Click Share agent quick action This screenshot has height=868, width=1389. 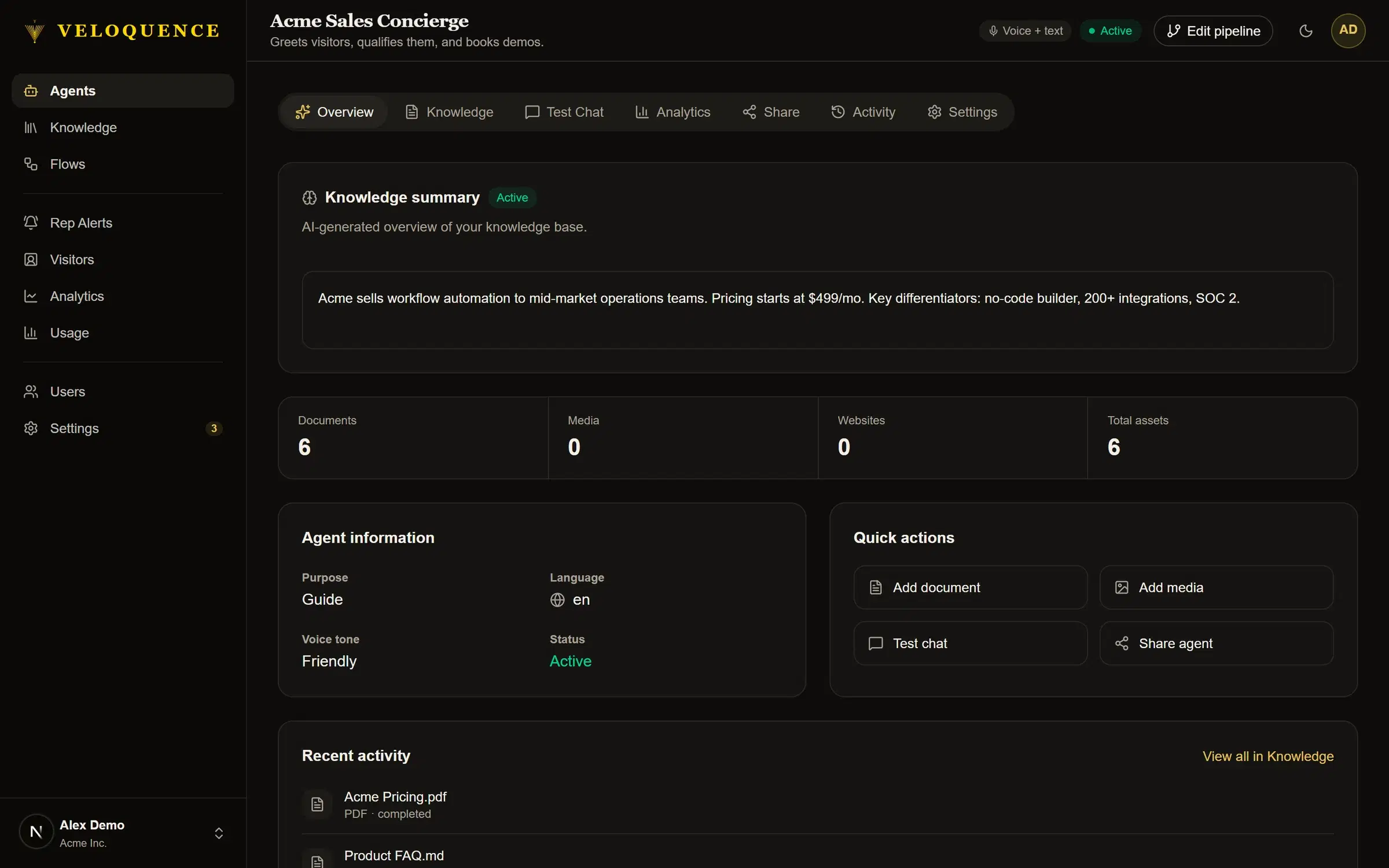(1217, 643)
